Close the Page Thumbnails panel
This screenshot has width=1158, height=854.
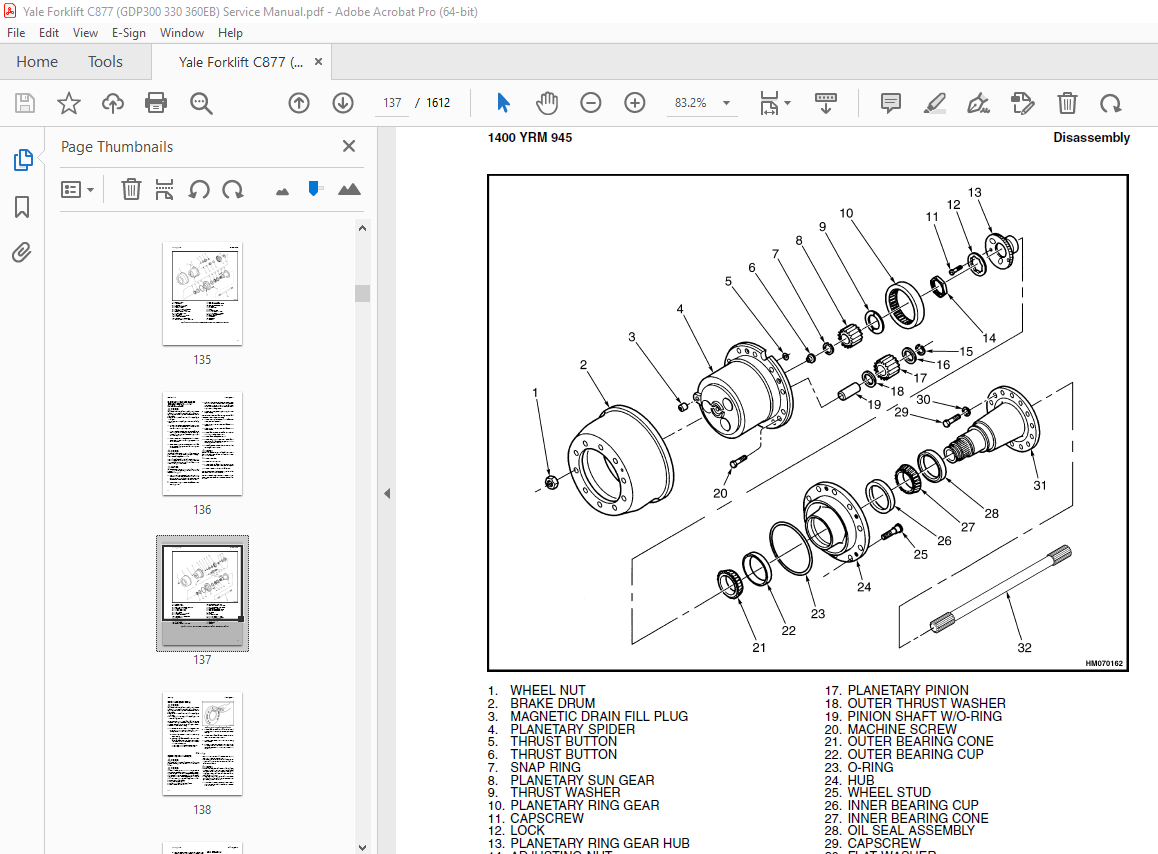click(349, 146)
